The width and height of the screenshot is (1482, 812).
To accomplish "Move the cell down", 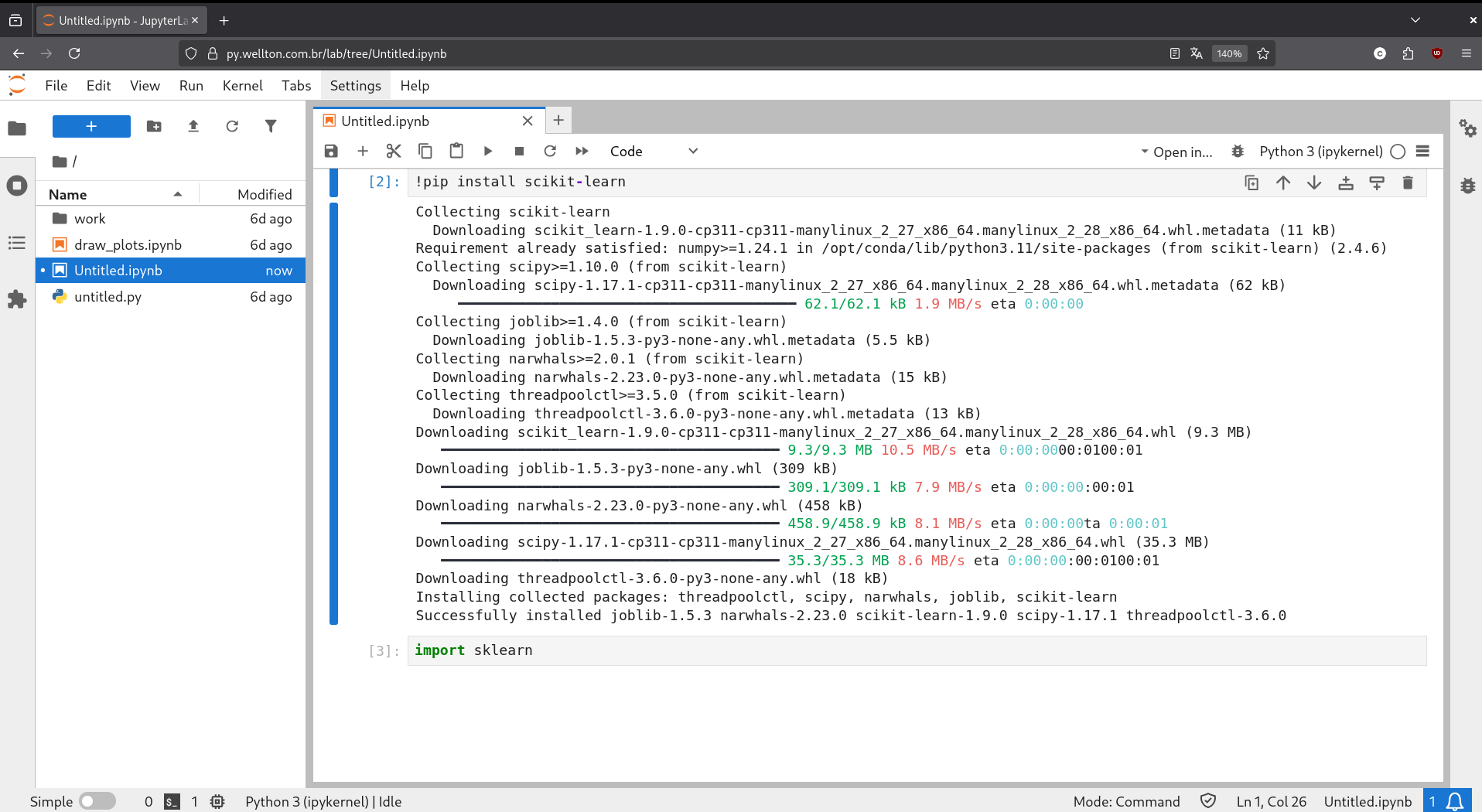I will click(x=1314, y=183).
